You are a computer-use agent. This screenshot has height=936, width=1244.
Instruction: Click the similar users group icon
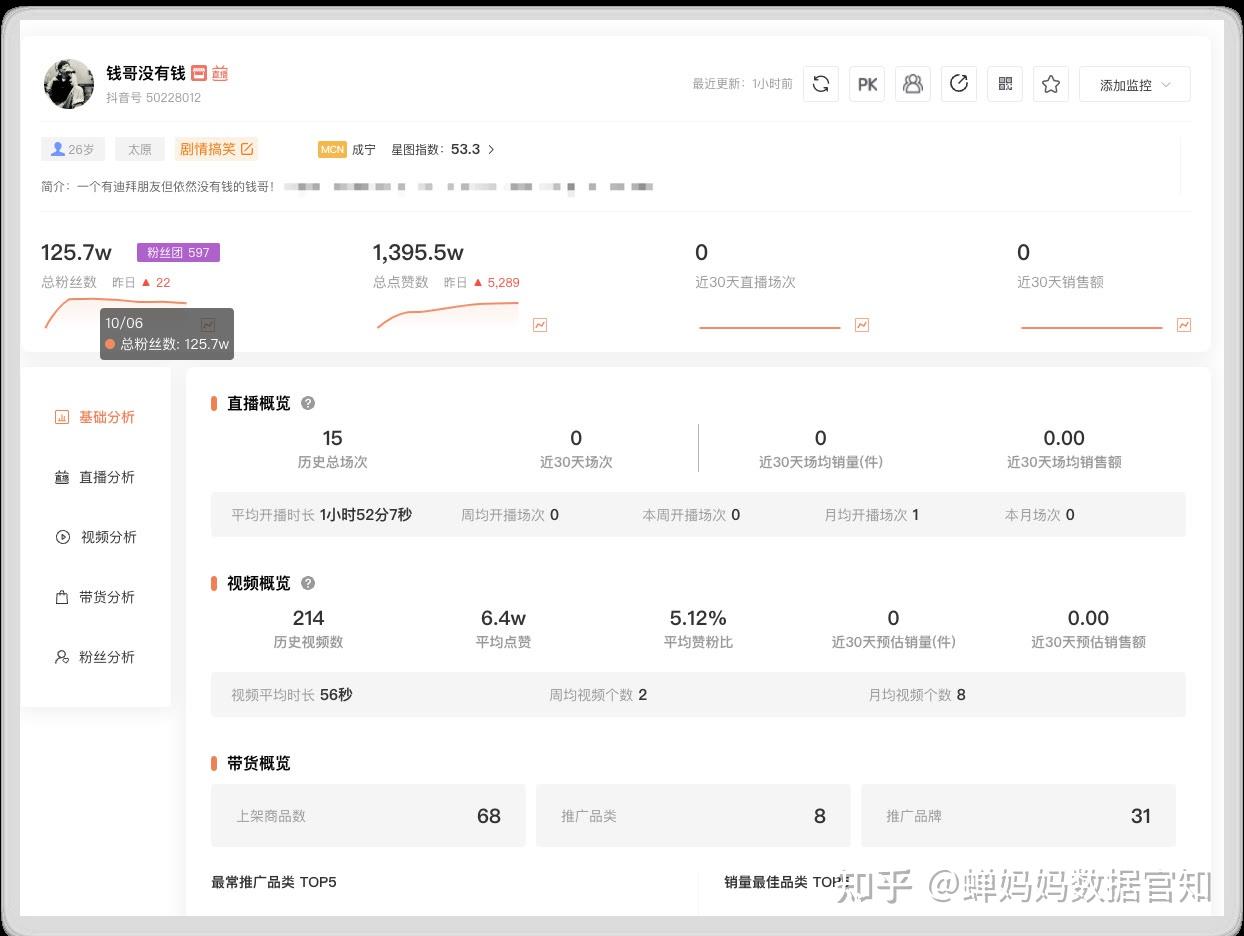913,85
